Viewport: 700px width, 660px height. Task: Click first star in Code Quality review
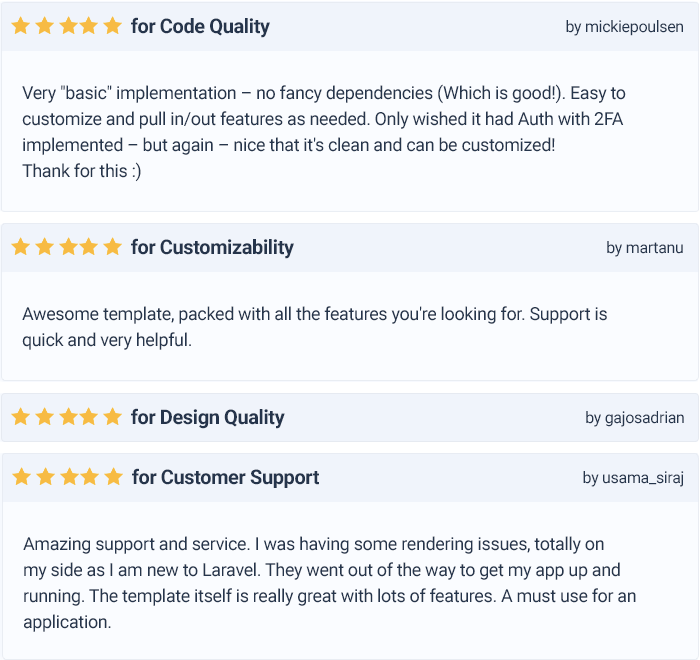[20, 26]
